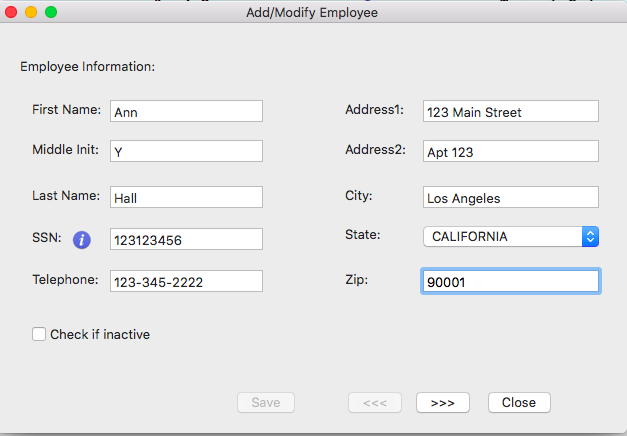Click the Telephone number field
The width and height of the screenshot is (627, 436).
coord(186,282)
